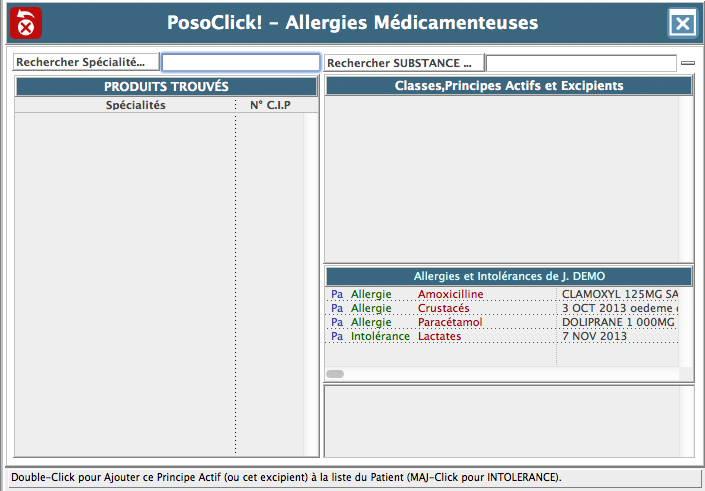Viewport: 705px width, 491px height.
Task: Click the empty notes area below allergies list
Action: click(509, 420)
